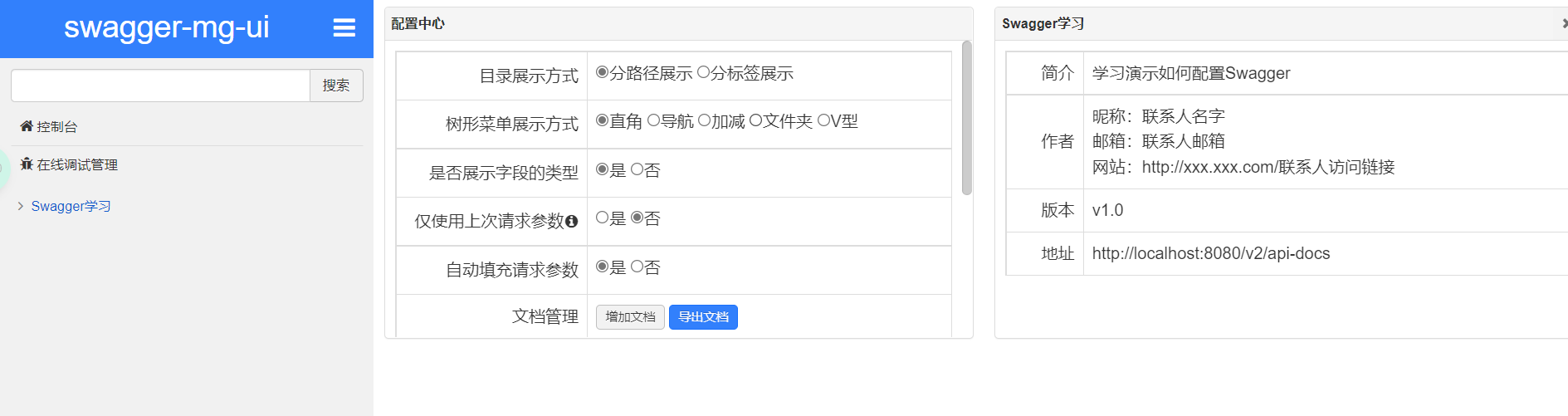Click the bug icon for 在线调试管理
The width and height of the screenshot is (1568, 416).
[x=27, y=164]
